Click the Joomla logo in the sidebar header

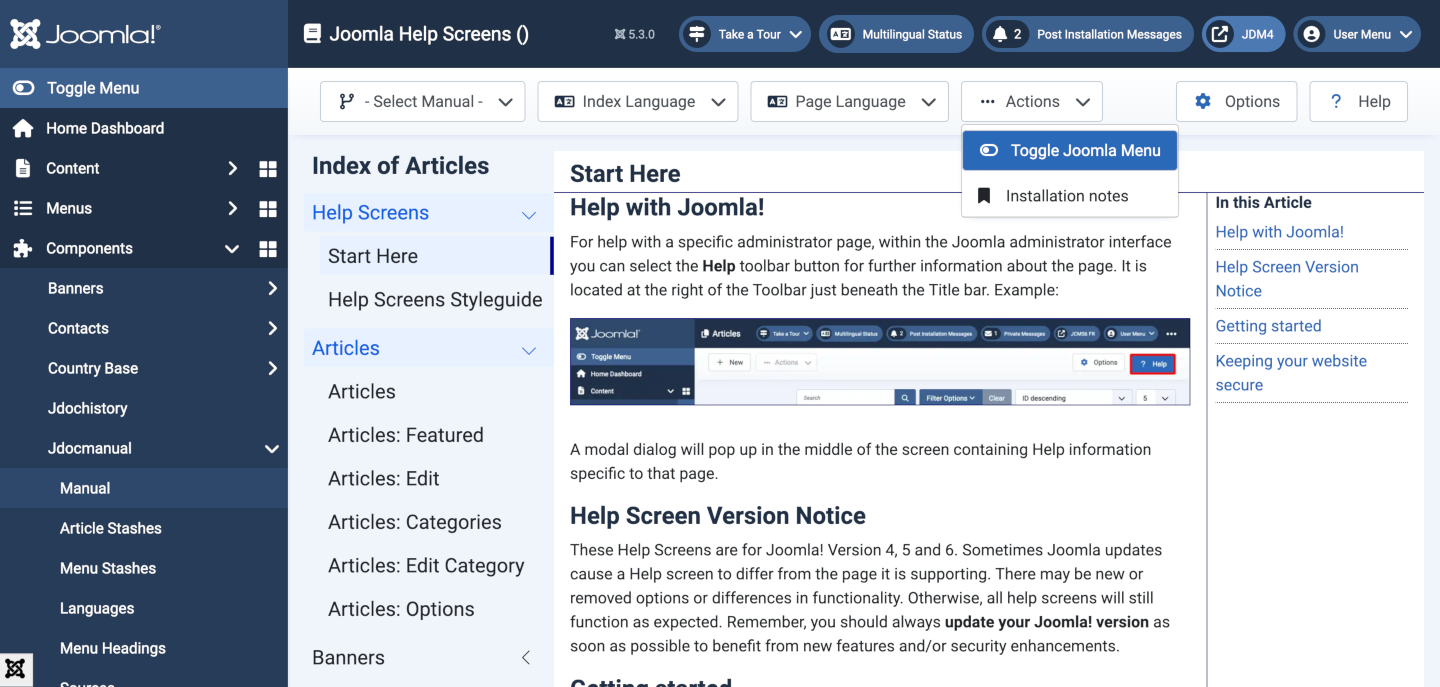click(x=85, y=34)
